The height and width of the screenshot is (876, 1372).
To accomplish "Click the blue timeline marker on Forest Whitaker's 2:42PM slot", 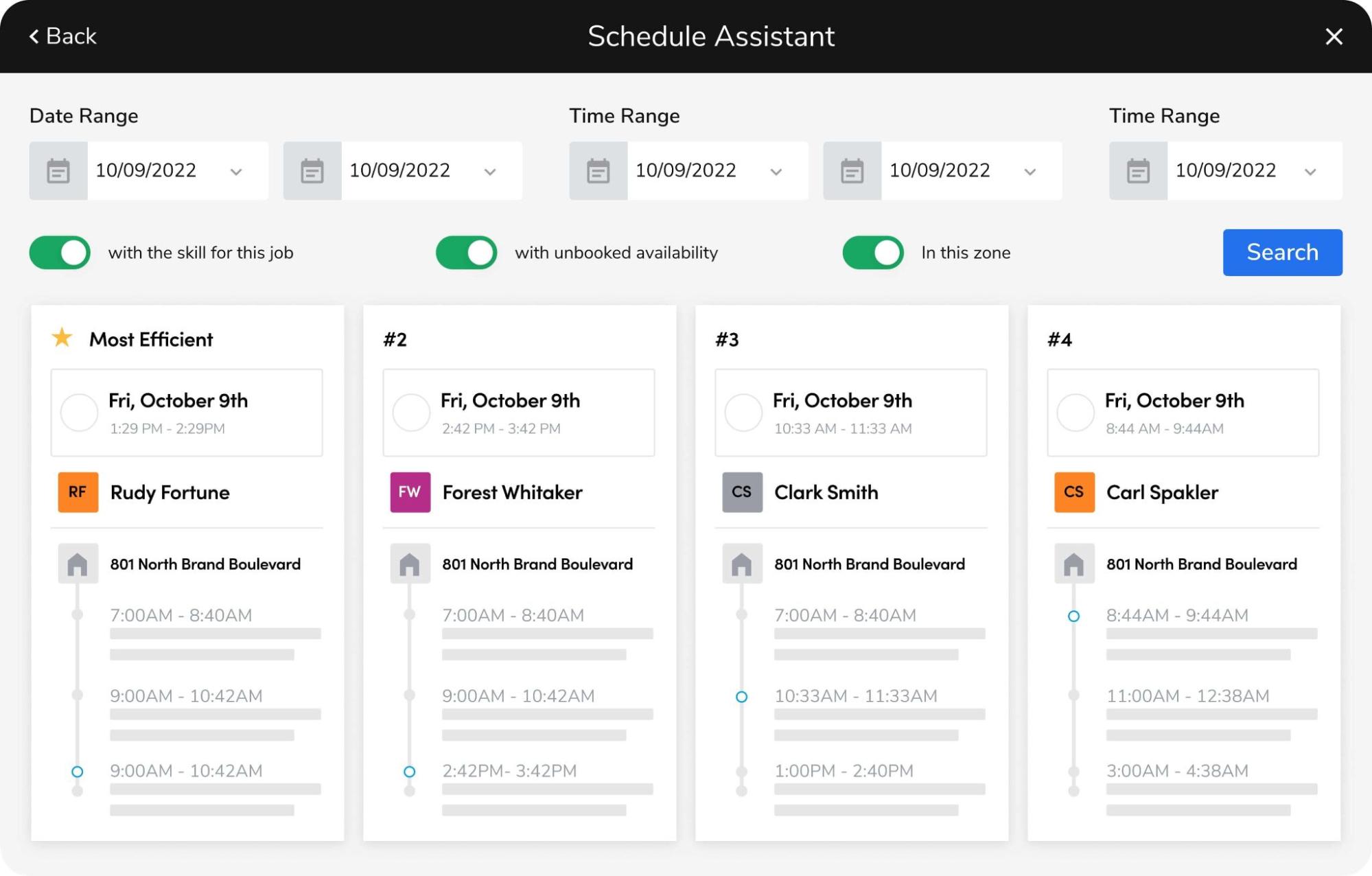I will 410,771.
